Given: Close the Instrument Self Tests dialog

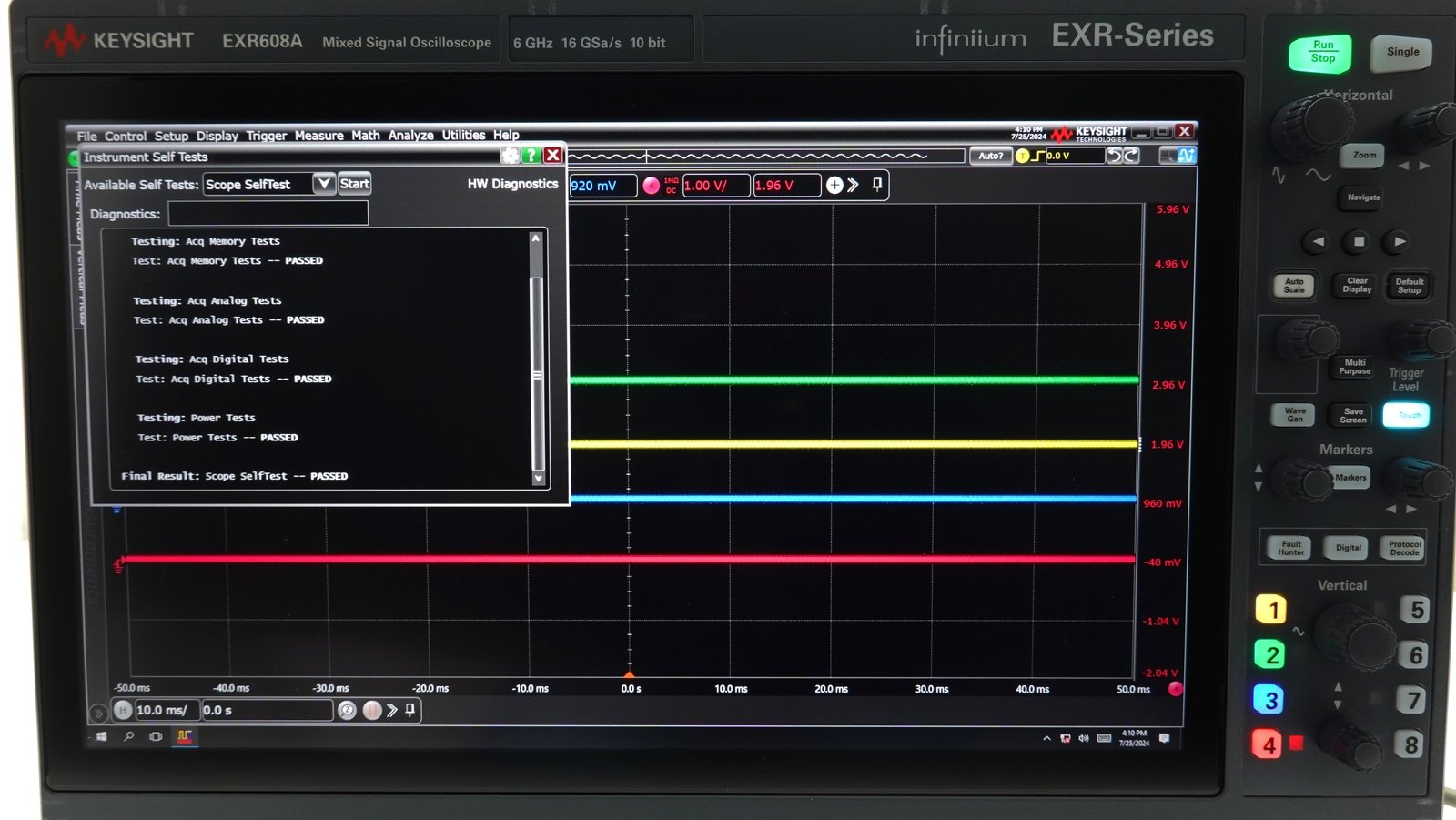Looking at the screenshot, I should click(x=552, y=156).
